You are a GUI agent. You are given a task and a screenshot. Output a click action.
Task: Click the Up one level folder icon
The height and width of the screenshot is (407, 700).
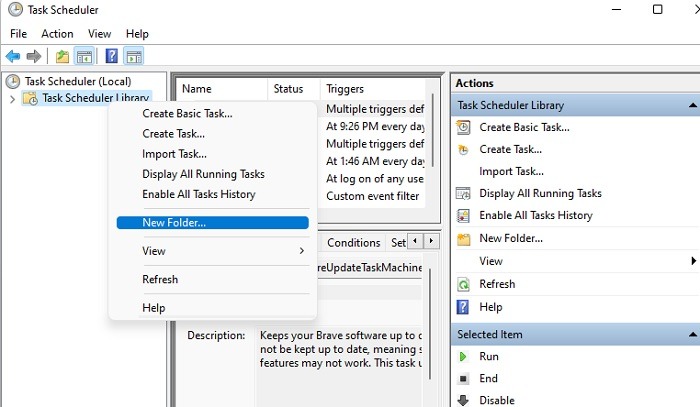click(x=62, y=56)
